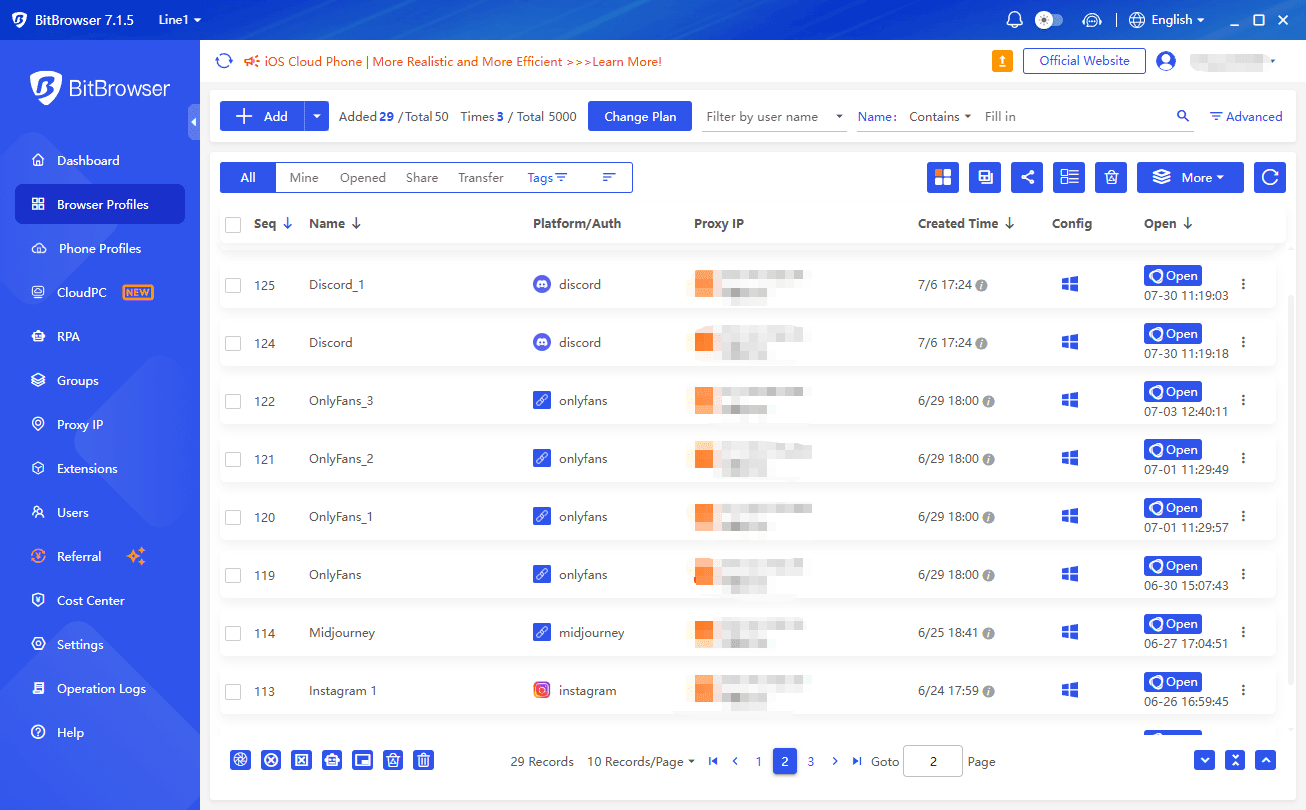Image resolution: width=1306 pixels, height=810 pixels.
Task: Open the Tags filter
Action: (547, 177)
